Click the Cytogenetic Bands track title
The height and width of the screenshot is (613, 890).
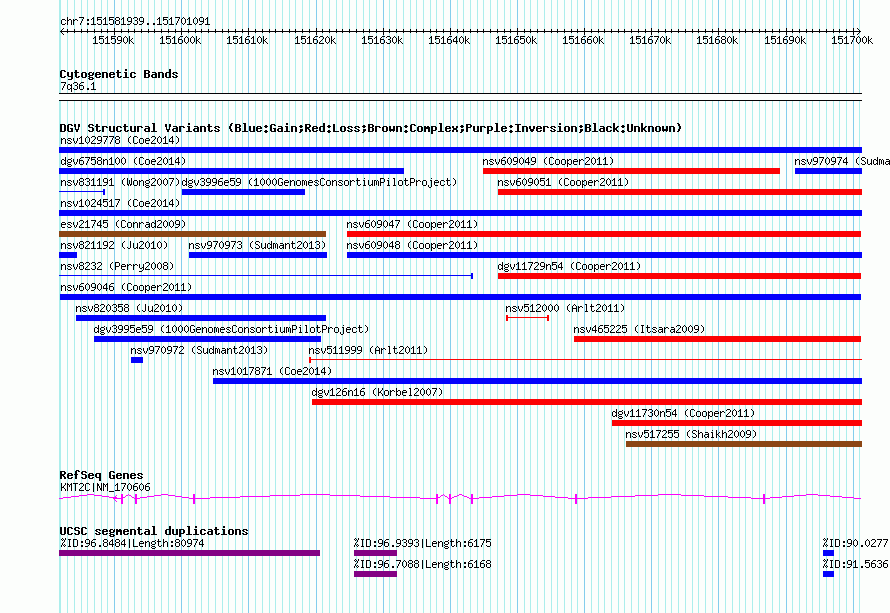point(119,74)
